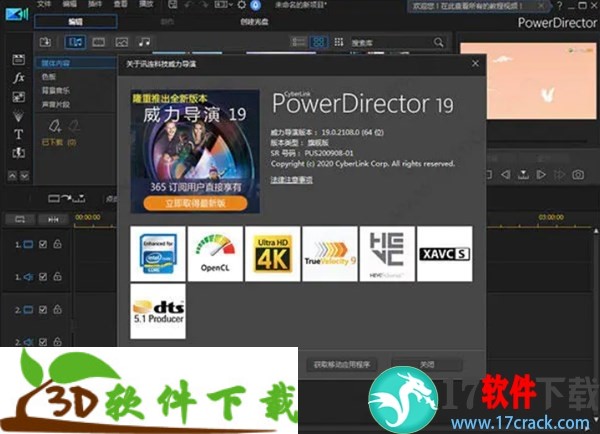The width and height of the screenshot is (600, 434).
Task: Open the Transition Room icon
Action: 18,153
